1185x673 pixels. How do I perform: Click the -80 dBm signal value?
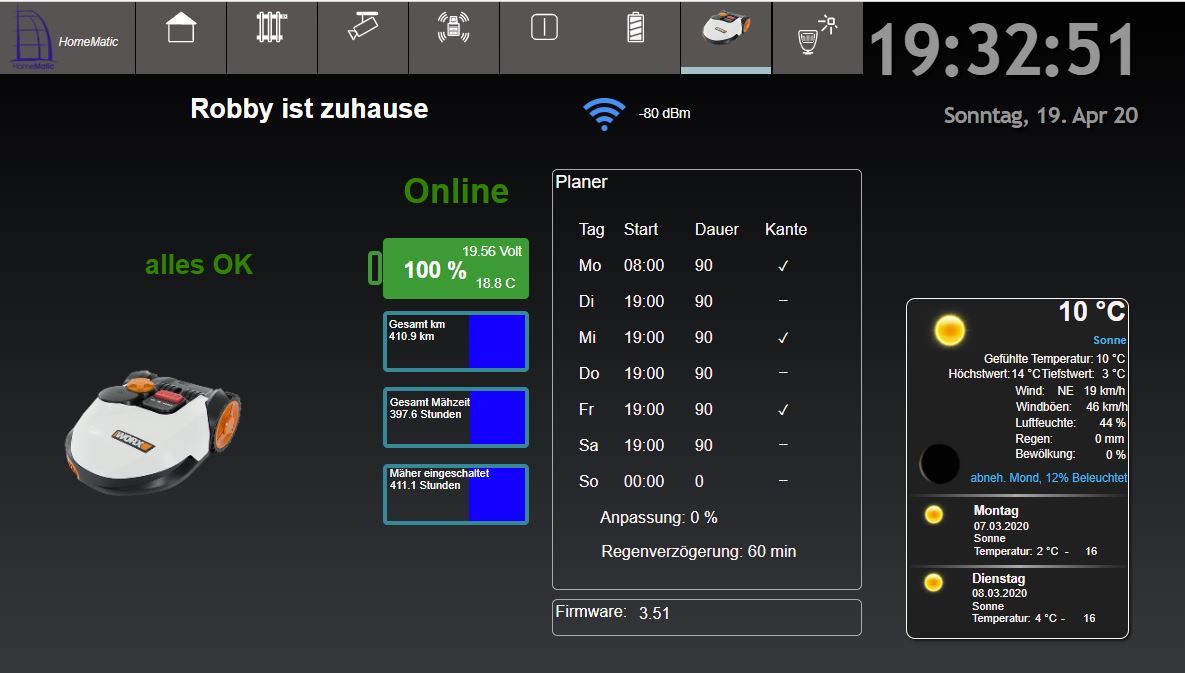pos(664,113)
